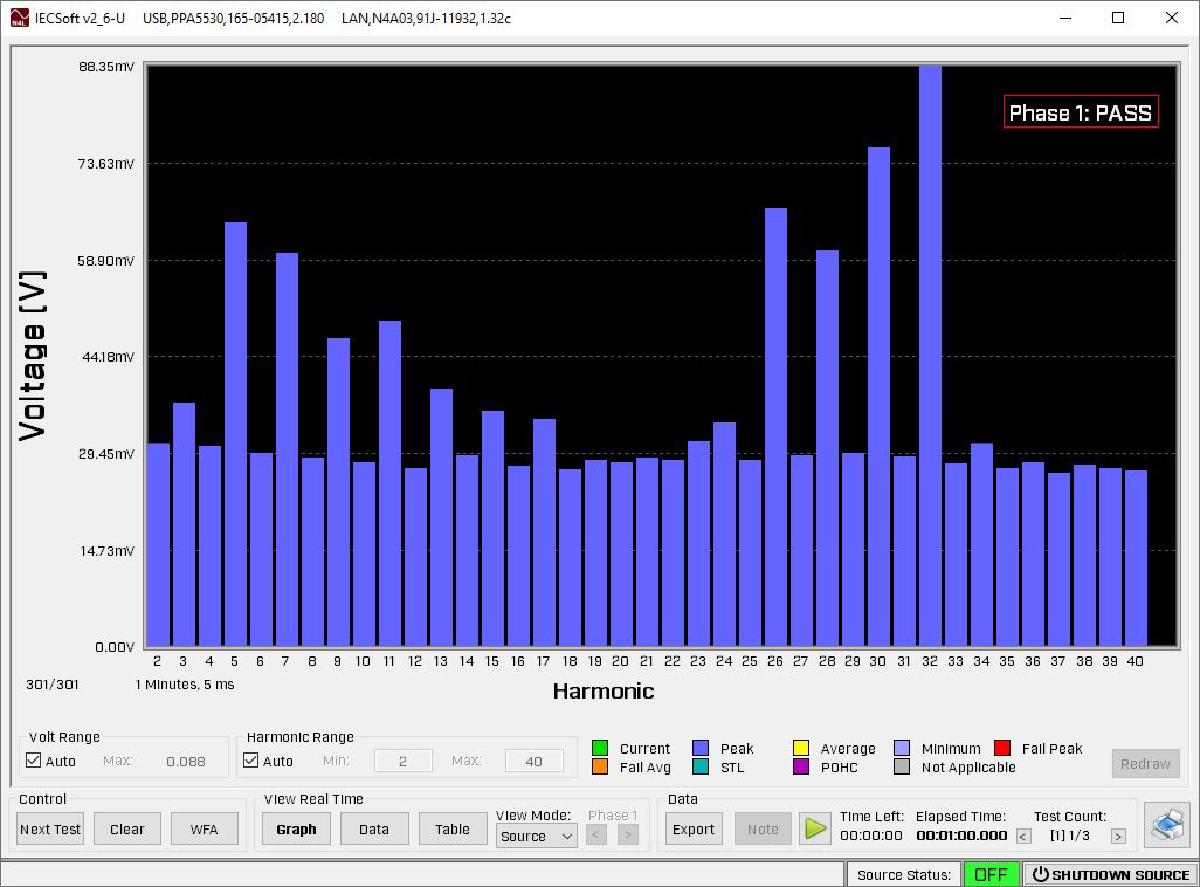Click the Export button in the Data panel
Viewport: 1200px width, 887px height.
point(693,828)
